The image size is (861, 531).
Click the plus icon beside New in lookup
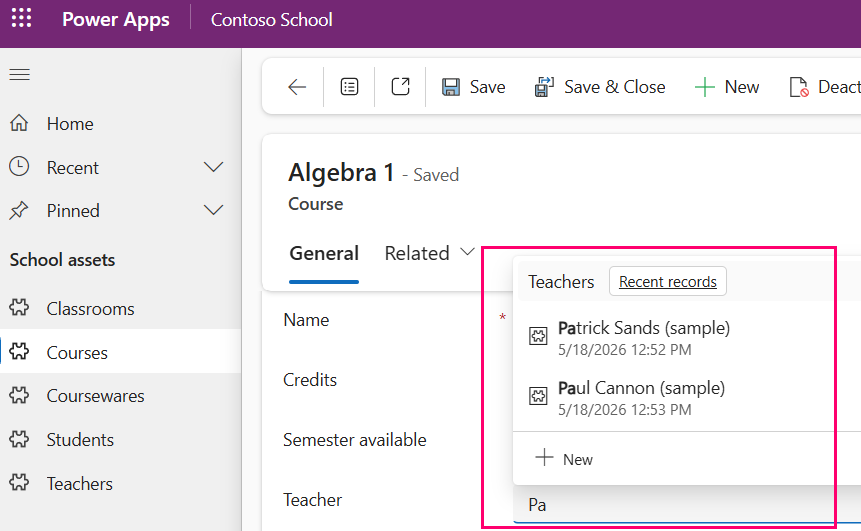pyautogui.click(x=544, y=457)
